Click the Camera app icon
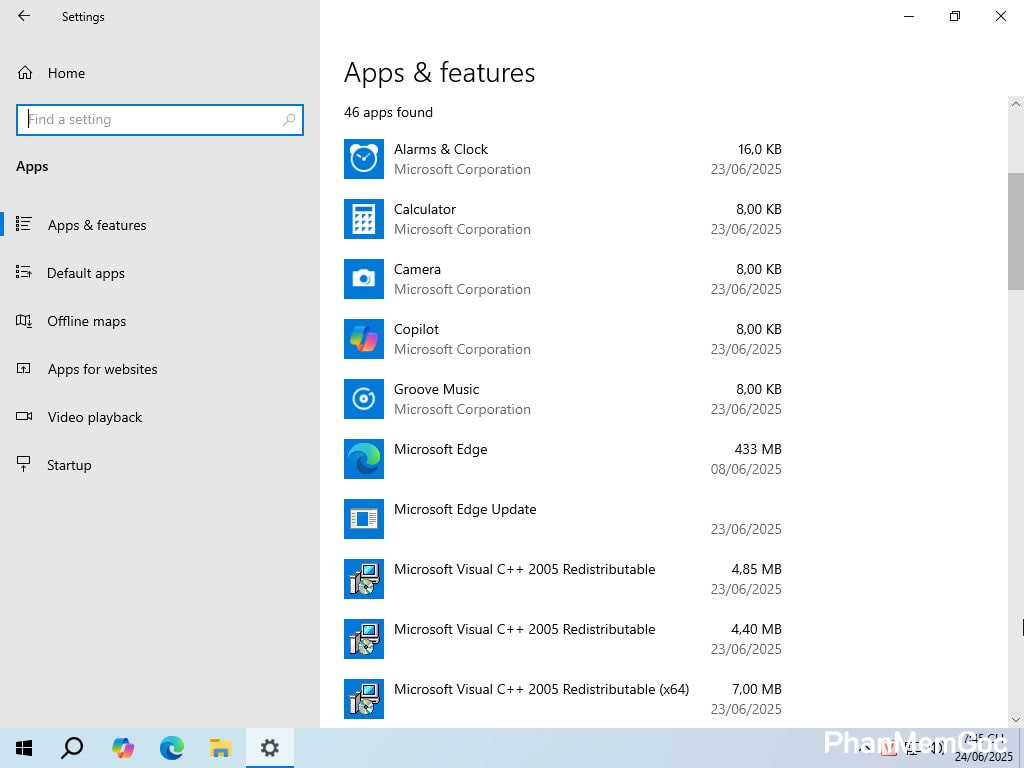1024x768 pixels. pyautogui.click(x=363, y=279)
